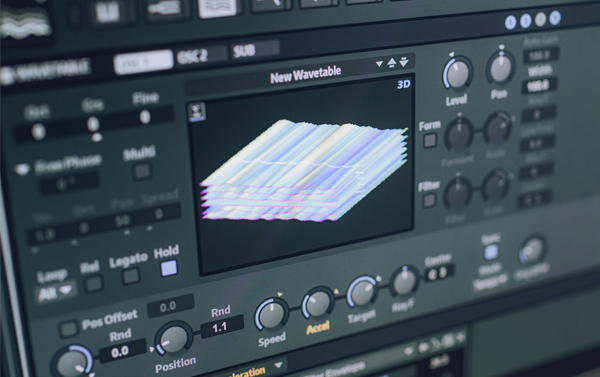Enable the Pos Offset checkbox
This screenshot has width=600, height=377.
[x=68, y=329]
